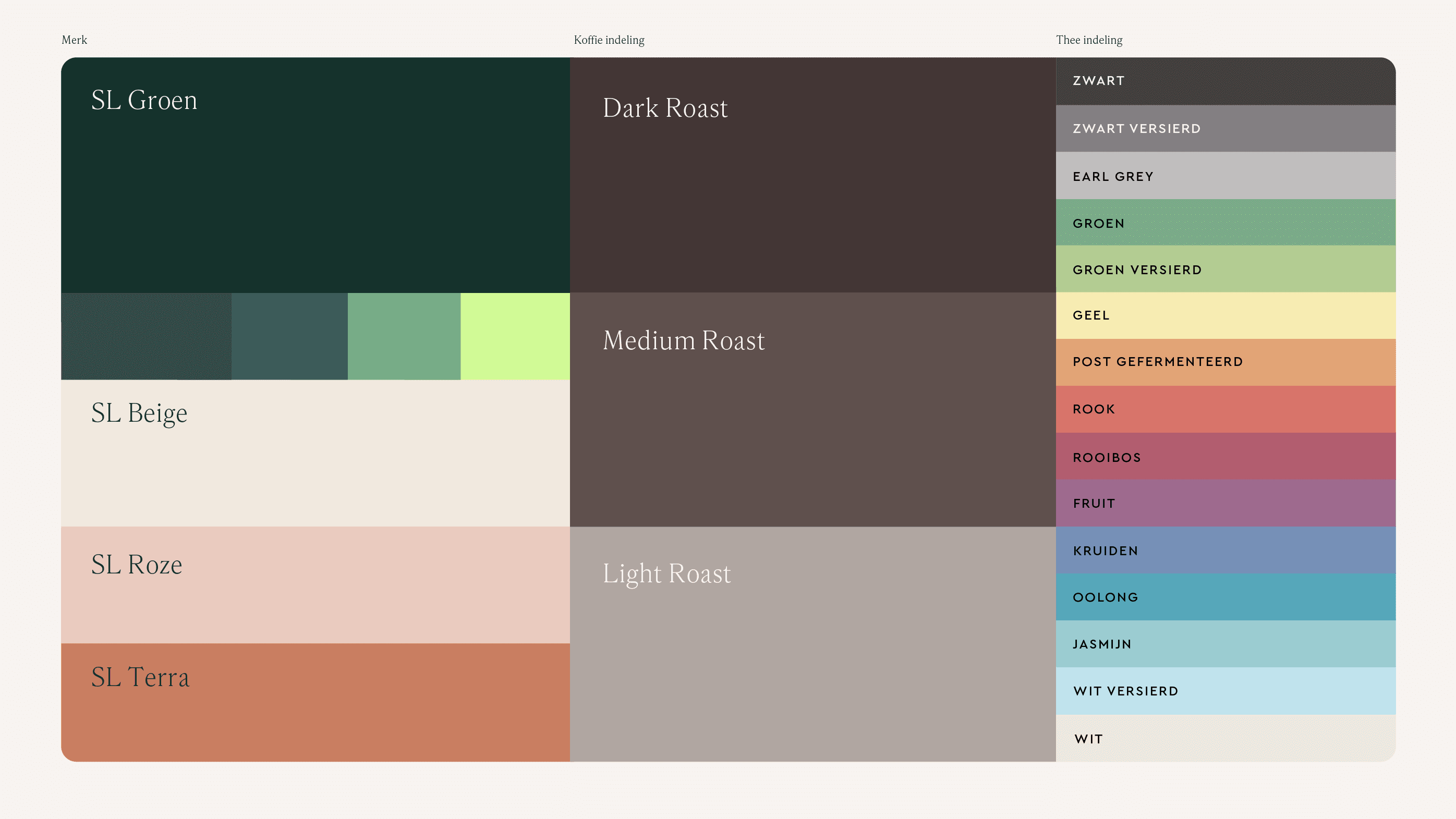Click the medium sage green swatch
Screen dimensions: 1456x819
tap(404, 336)
